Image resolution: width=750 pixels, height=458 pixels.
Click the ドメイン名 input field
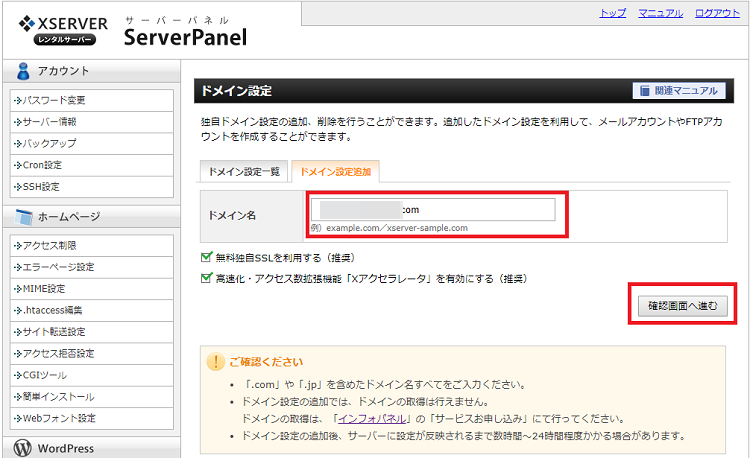coord(433,209)
